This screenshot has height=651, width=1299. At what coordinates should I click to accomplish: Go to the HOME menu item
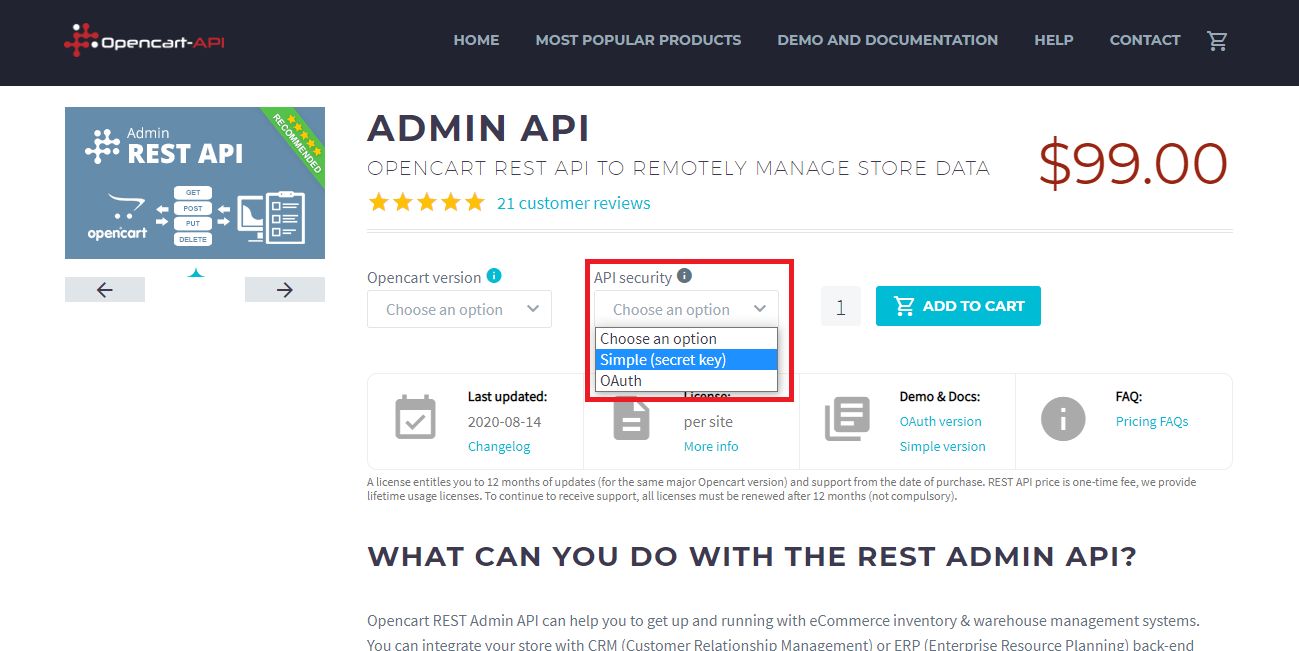tap(476, 41)
